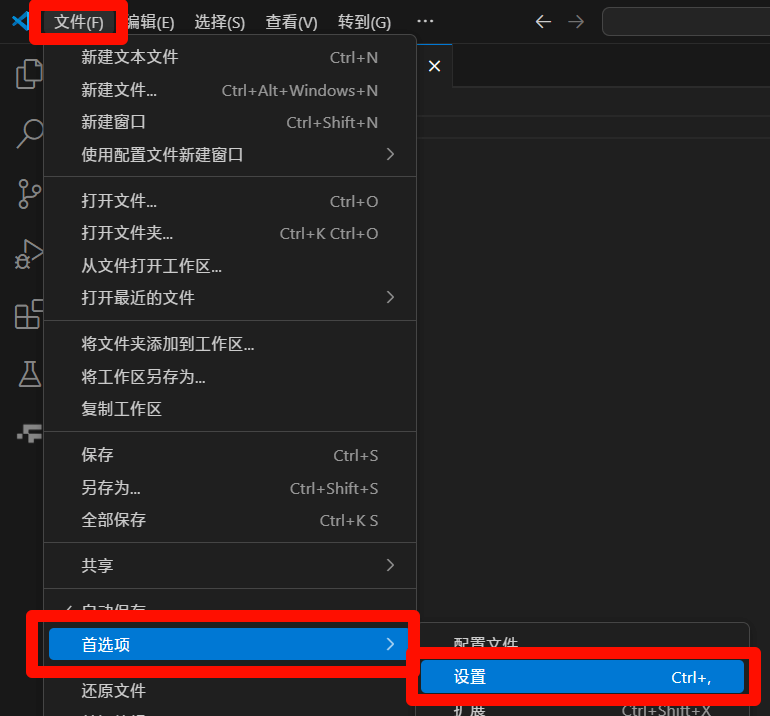The height and width of the screenshot is (716, 770).
Task: Choose 新建窗口 menu entry
Action: coord(230,122)
